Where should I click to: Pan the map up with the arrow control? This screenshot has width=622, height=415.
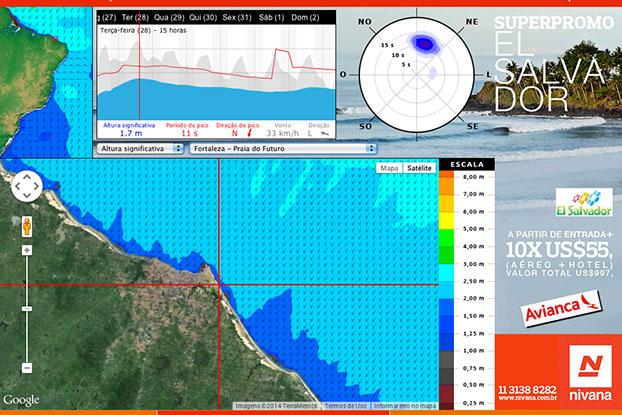[27, 177]
